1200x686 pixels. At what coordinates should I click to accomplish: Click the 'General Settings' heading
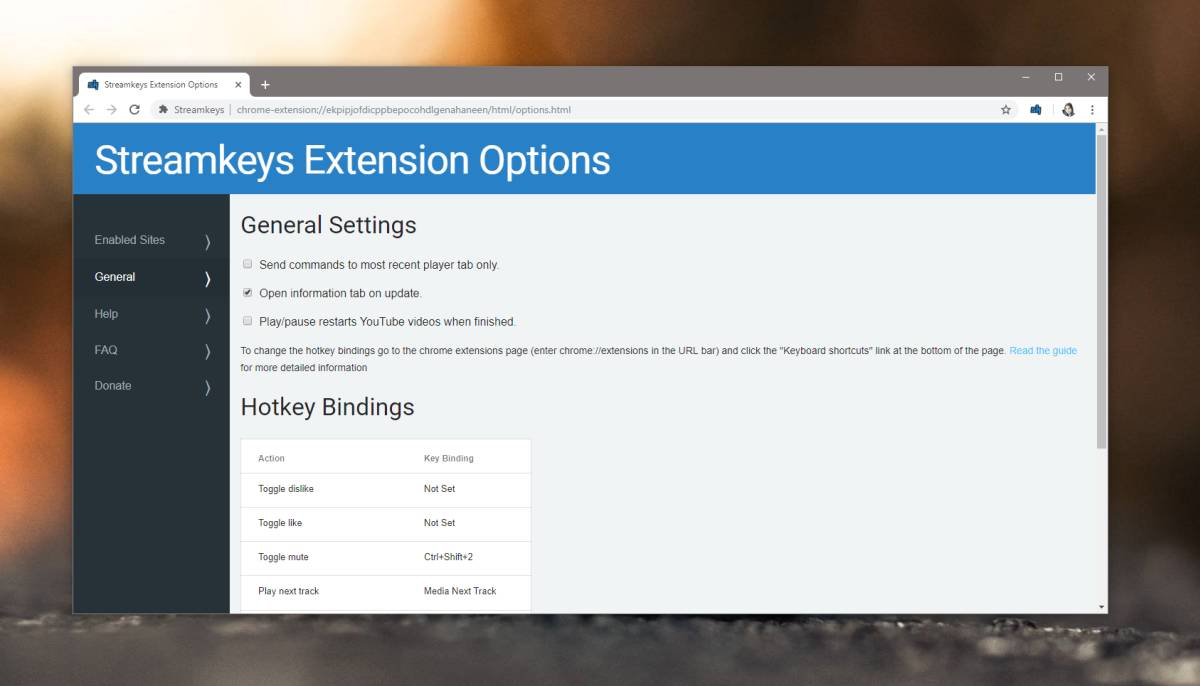click(x=329, y=226)
